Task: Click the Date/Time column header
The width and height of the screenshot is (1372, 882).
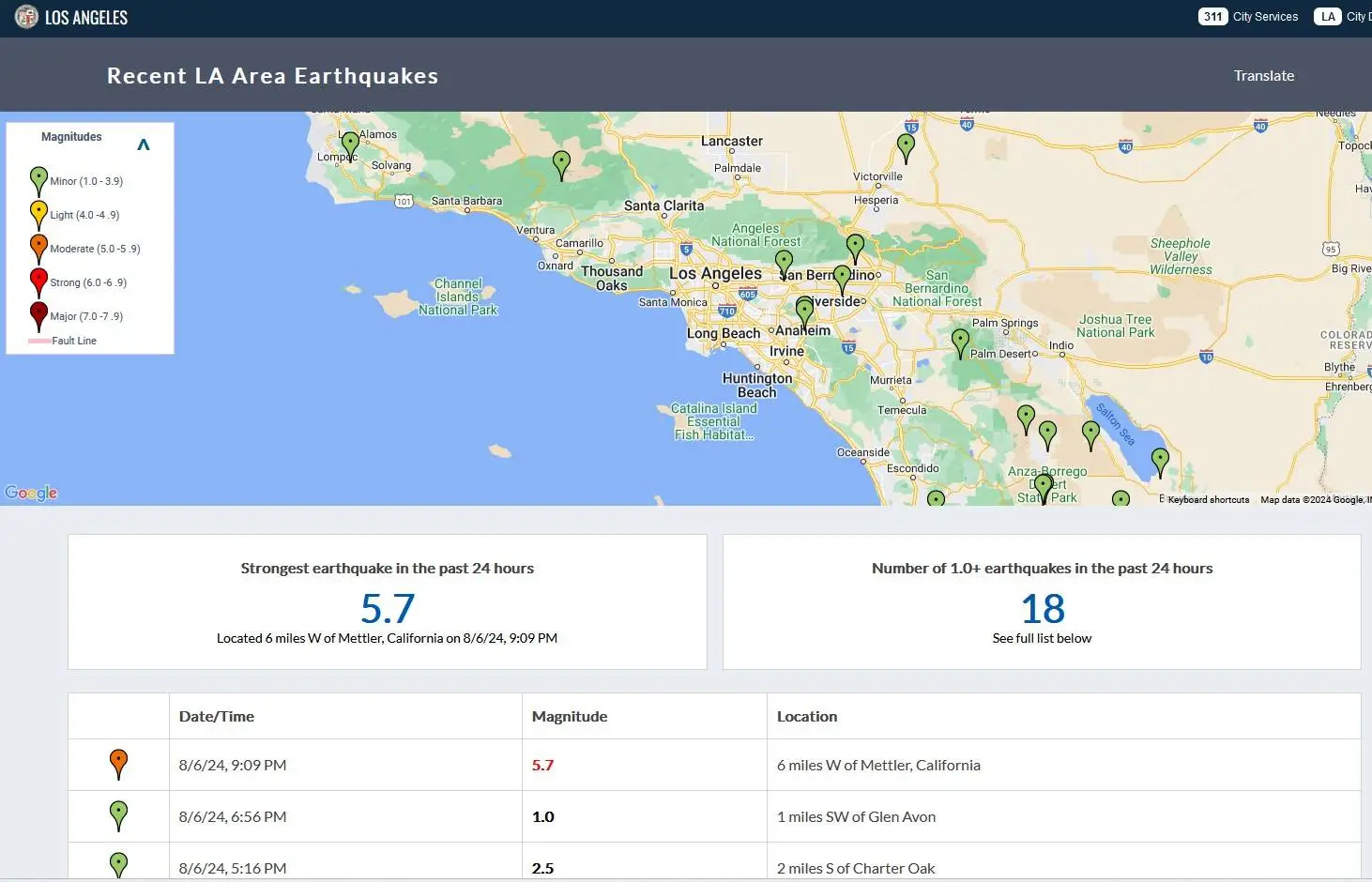Action: [217, 716]
